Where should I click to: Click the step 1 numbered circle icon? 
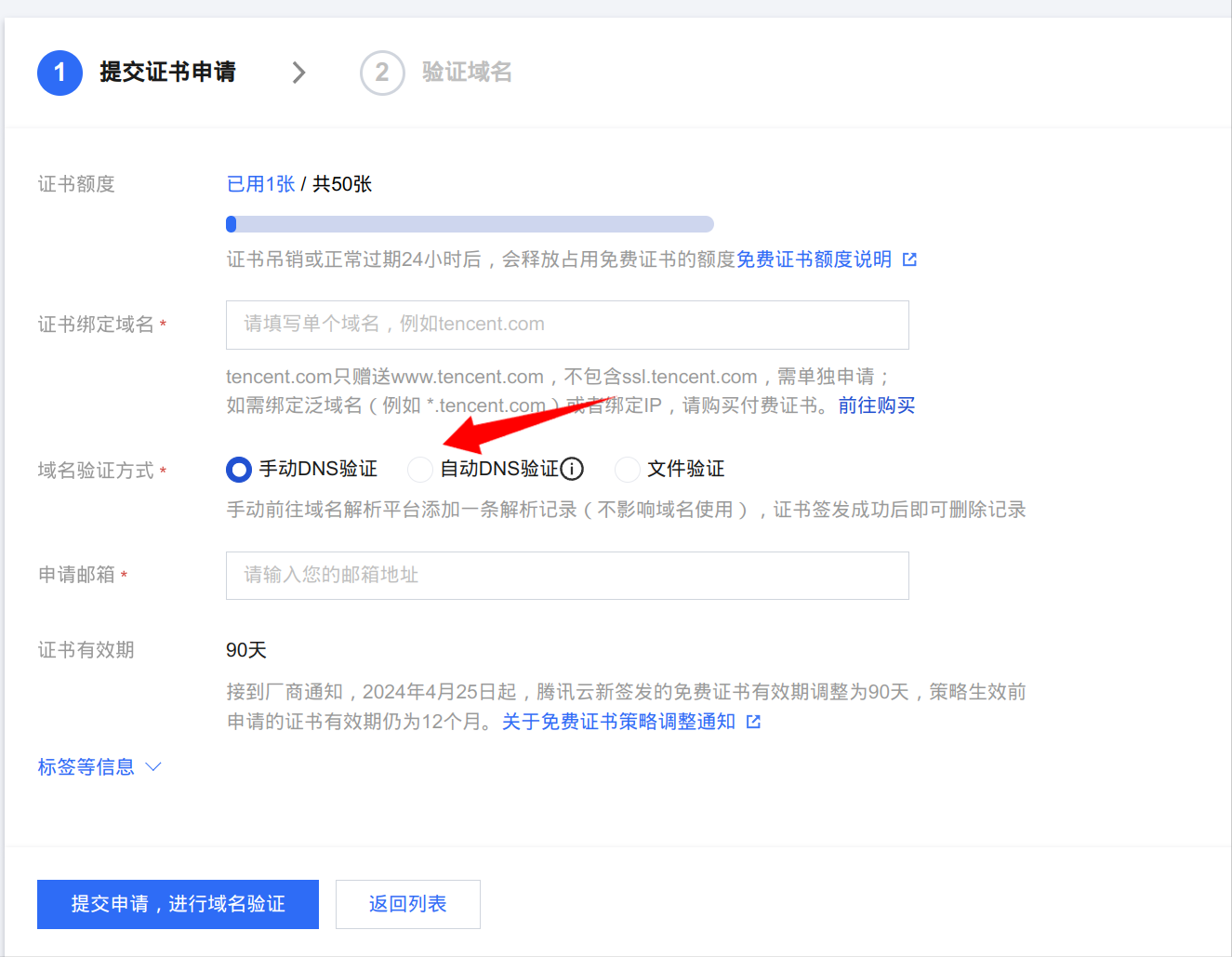tap(60, 73)
